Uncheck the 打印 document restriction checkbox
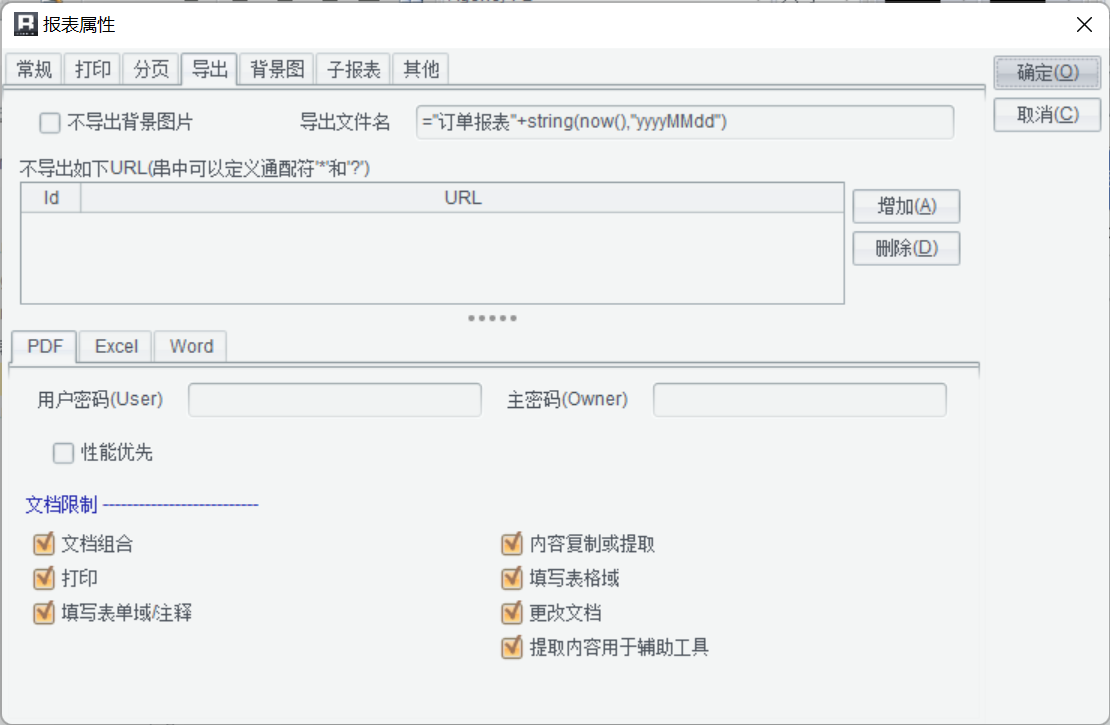1110x725 pixels. pos(44,578)
